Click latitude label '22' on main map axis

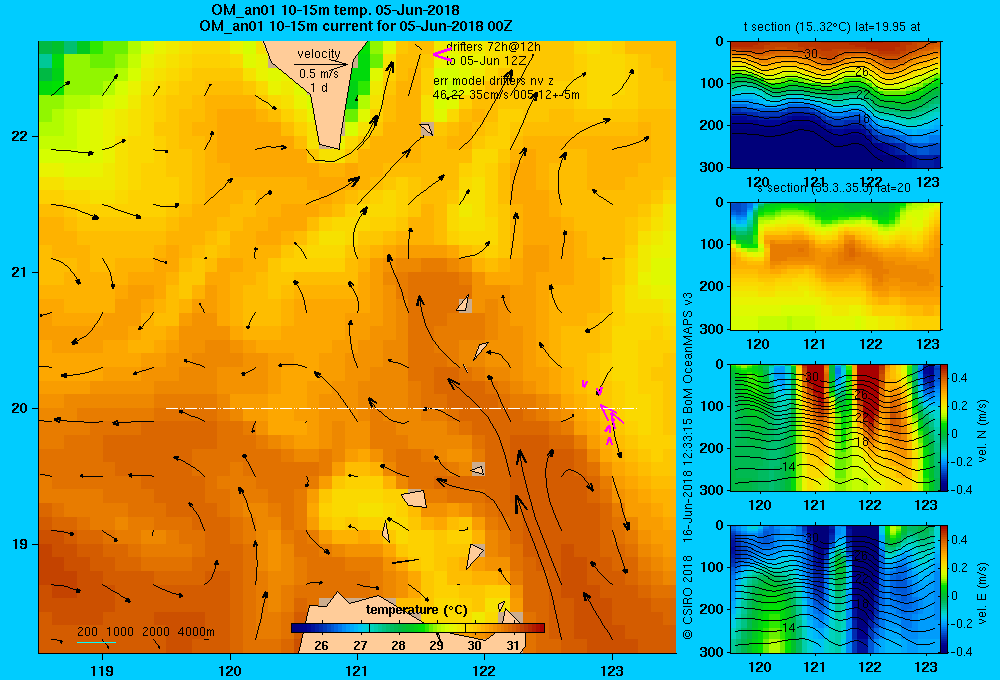(20, 137)
